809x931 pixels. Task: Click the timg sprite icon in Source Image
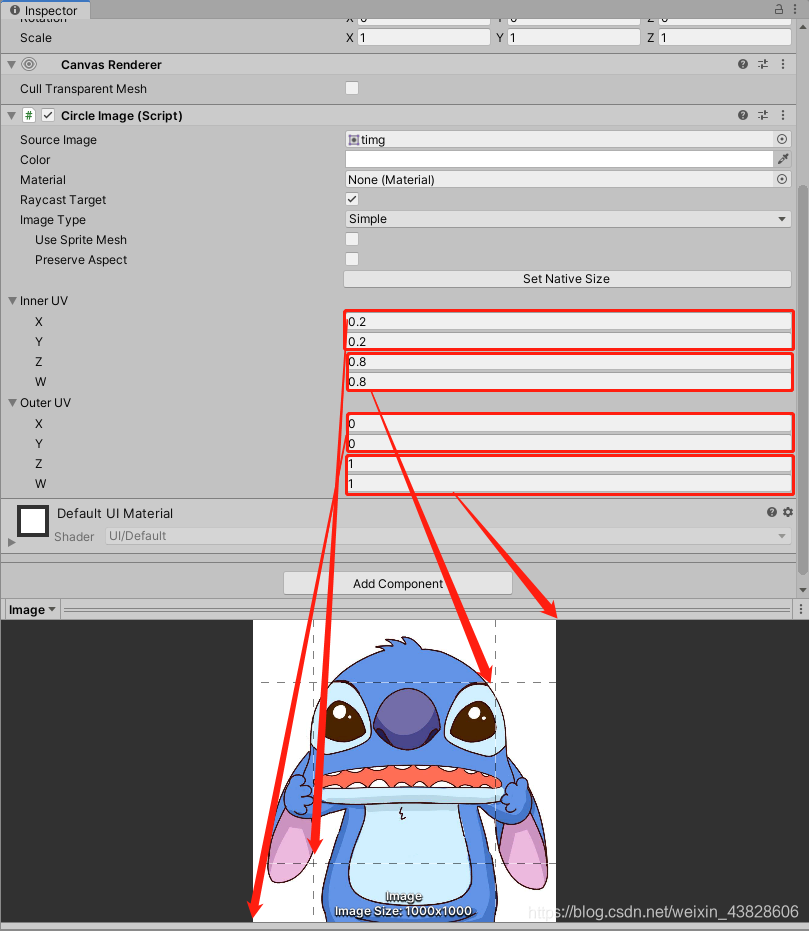coord(354,140)
